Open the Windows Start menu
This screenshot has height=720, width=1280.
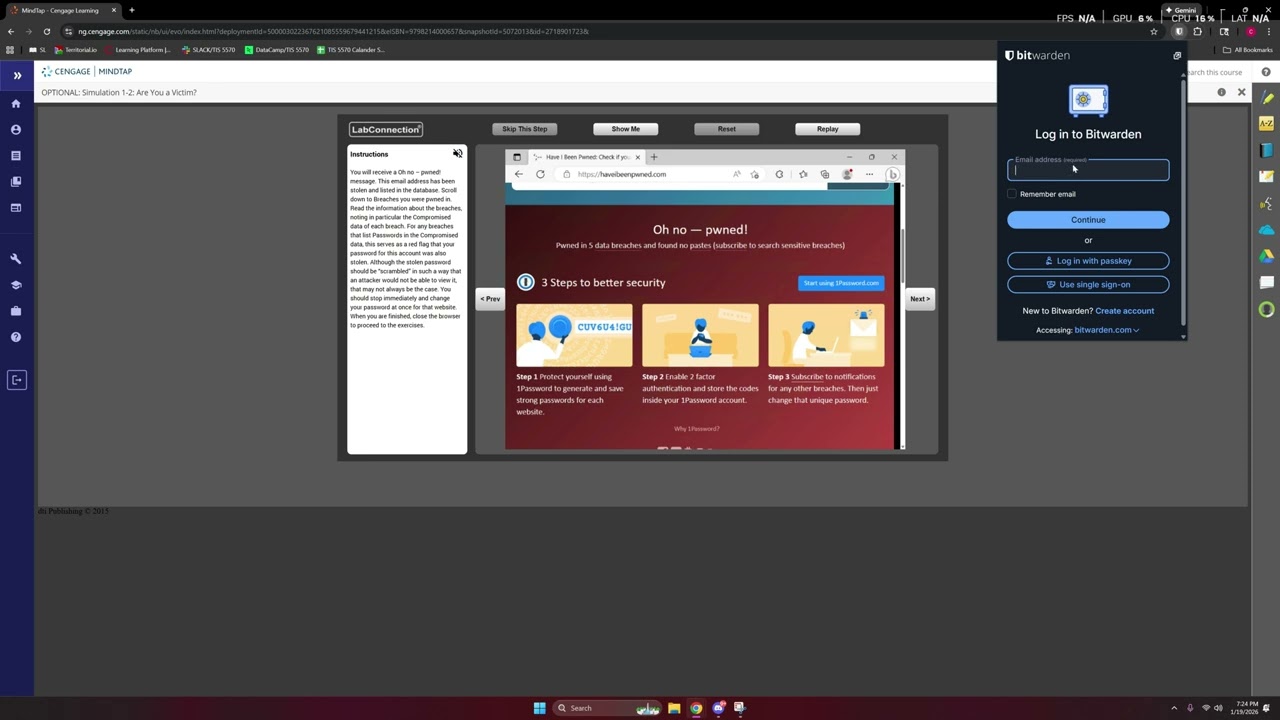[x=539, y=708]
